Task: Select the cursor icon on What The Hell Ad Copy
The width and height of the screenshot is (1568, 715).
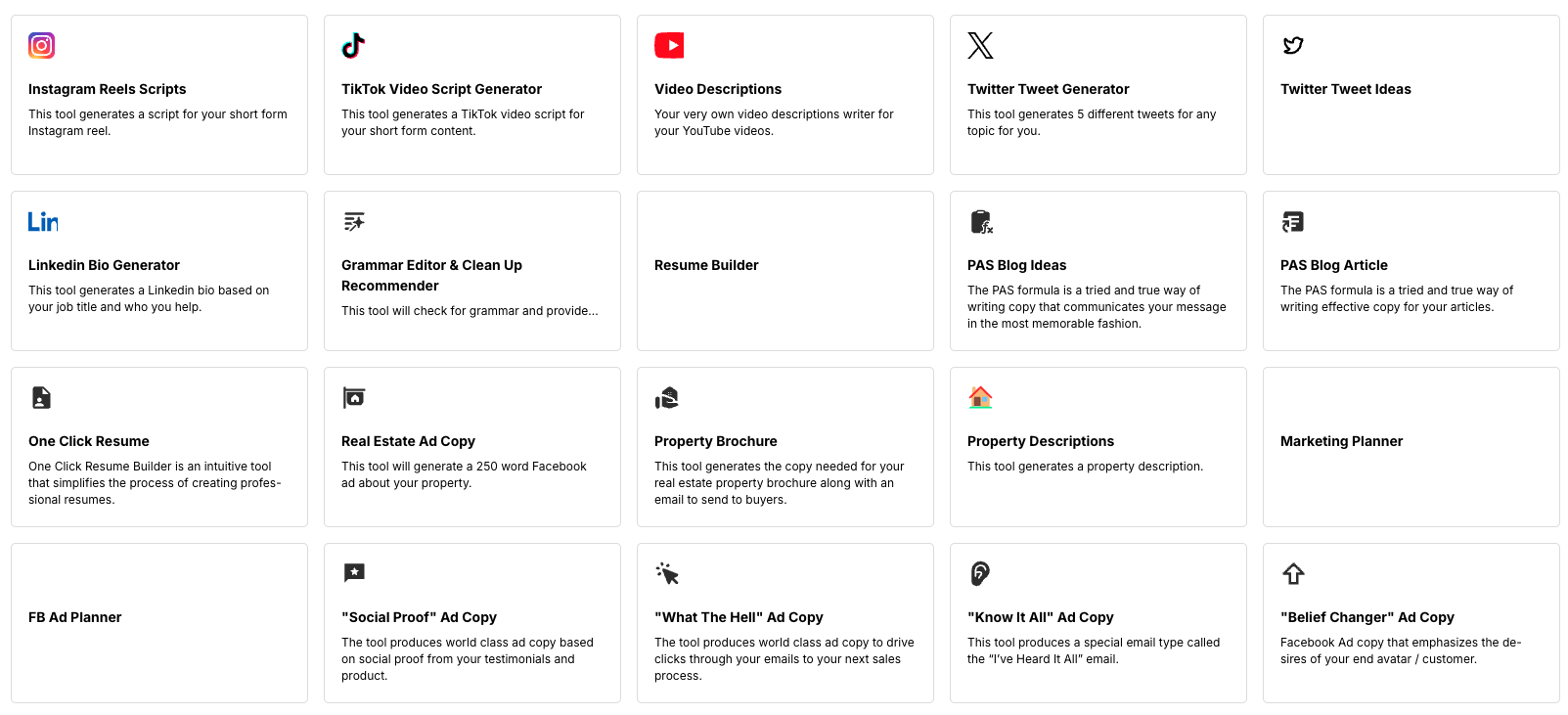Action: 667,573
